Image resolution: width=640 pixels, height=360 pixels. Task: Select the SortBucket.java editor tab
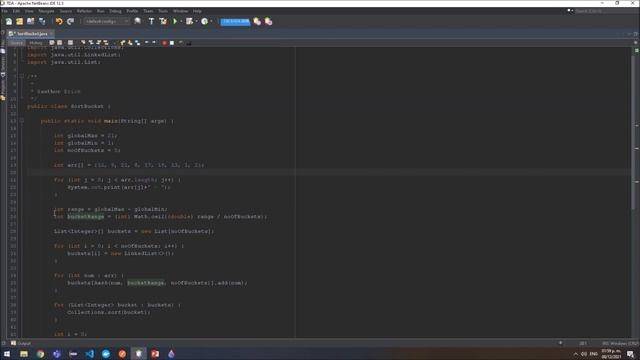pyautogui.click(x=31, y=33)
